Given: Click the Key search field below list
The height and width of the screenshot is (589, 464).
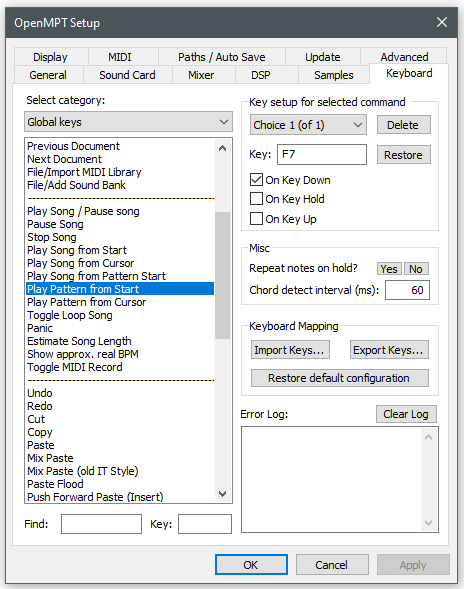Looking at the screenshot, I should coord(205,524).
